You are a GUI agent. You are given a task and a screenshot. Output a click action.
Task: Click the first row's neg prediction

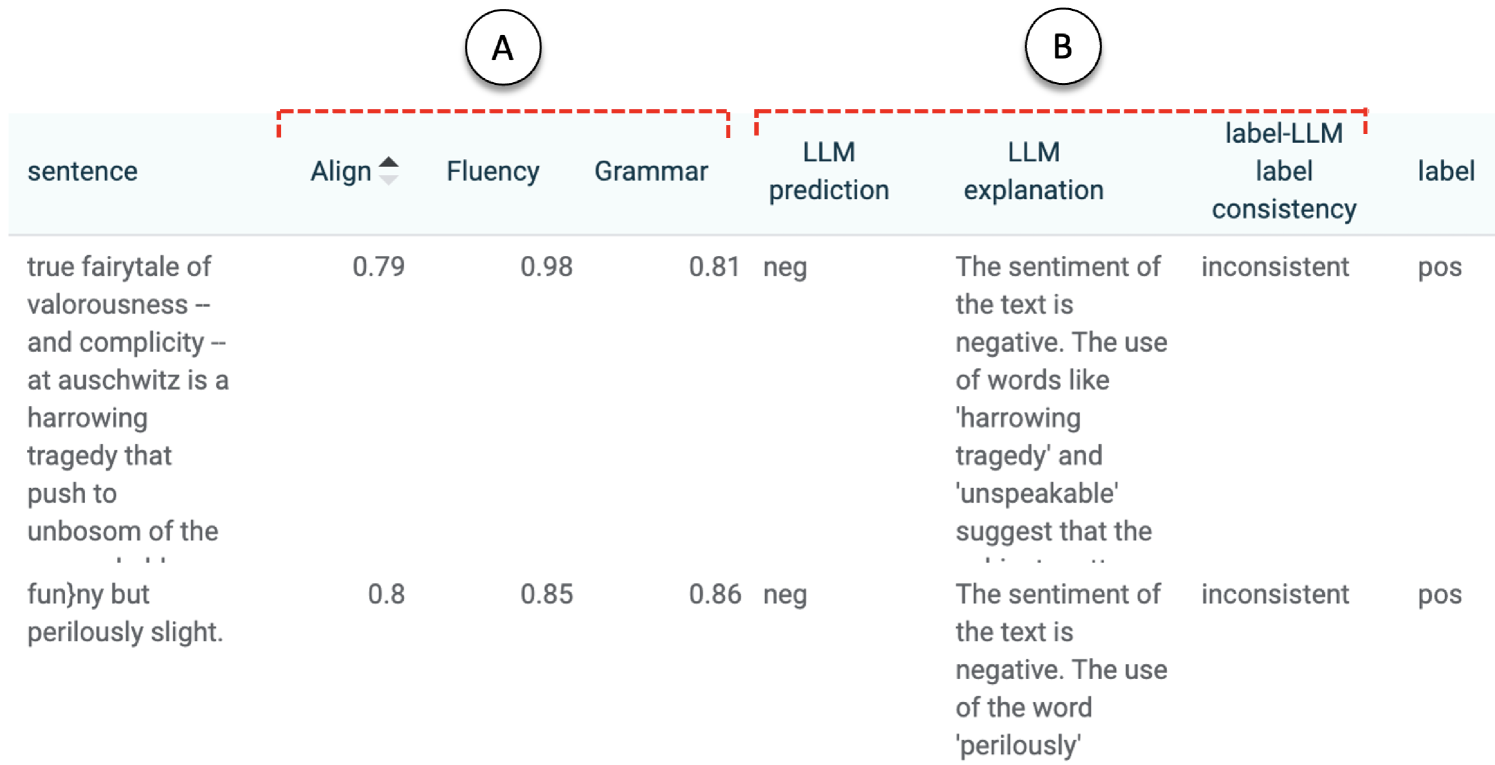coord(784,267)
